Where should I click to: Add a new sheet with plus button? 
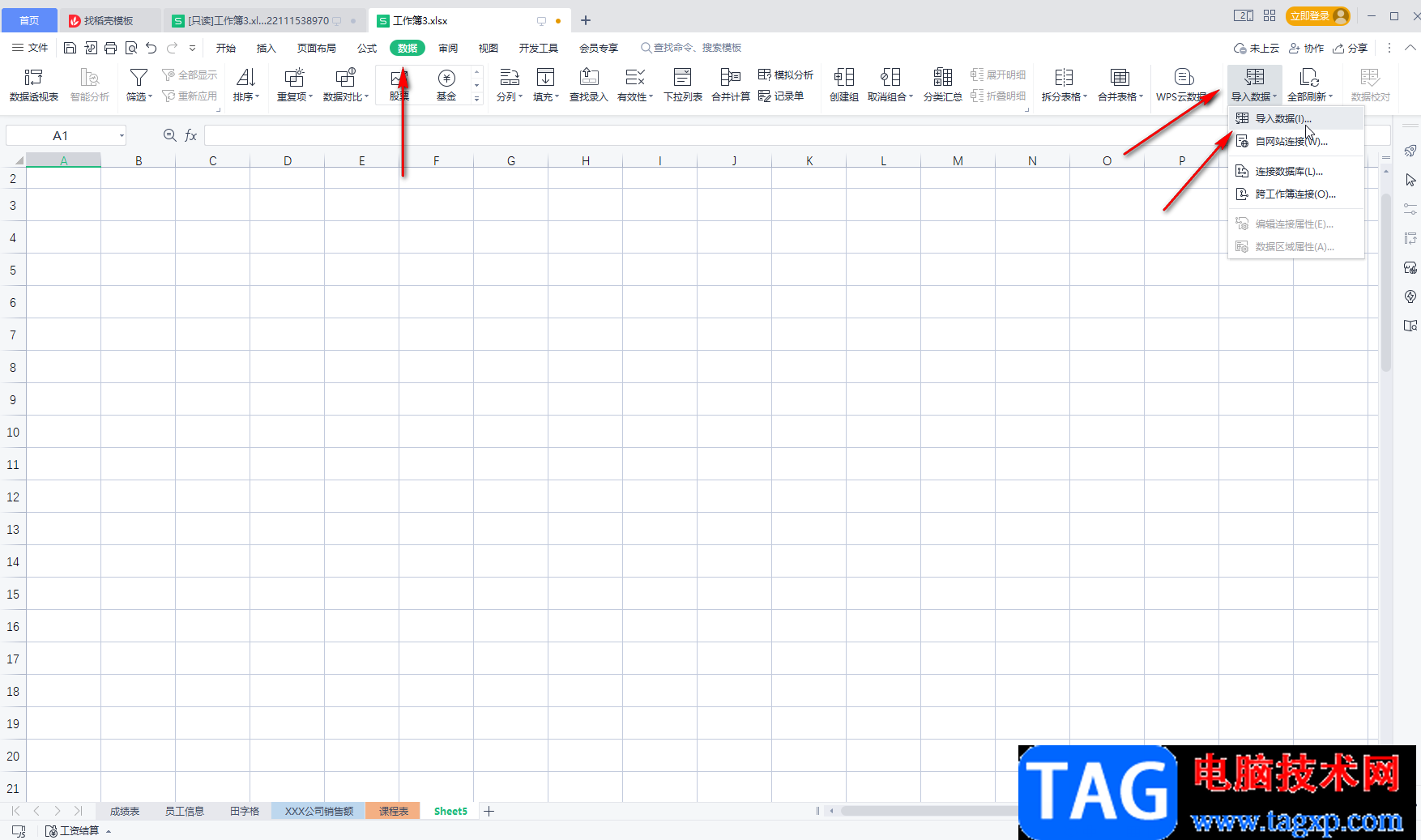(489, 811)
